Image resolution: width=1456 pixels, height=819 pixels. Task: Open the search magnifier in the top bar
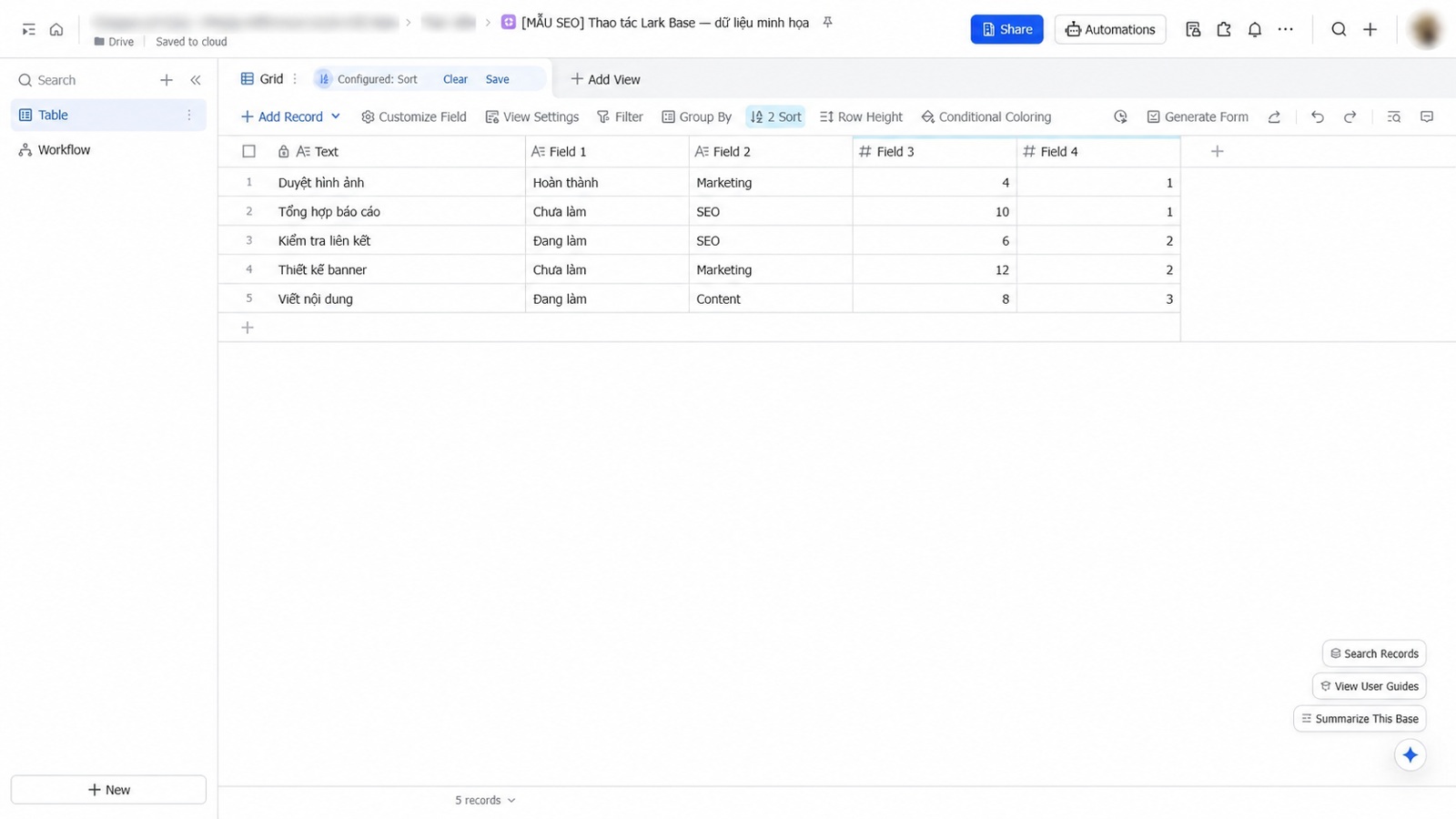click(x=1339, y=29)
